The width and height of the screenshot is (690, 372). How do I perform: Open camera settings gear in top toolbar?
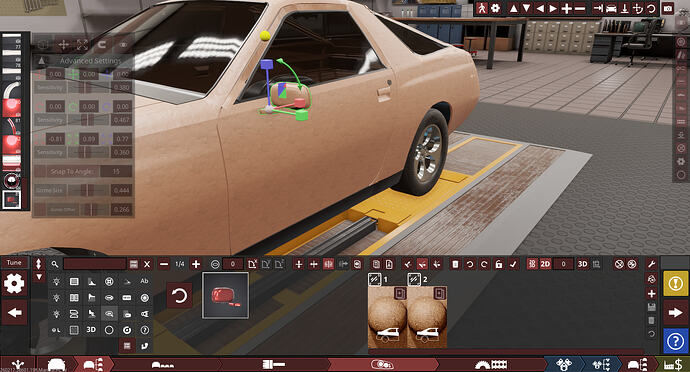point(495,8)
